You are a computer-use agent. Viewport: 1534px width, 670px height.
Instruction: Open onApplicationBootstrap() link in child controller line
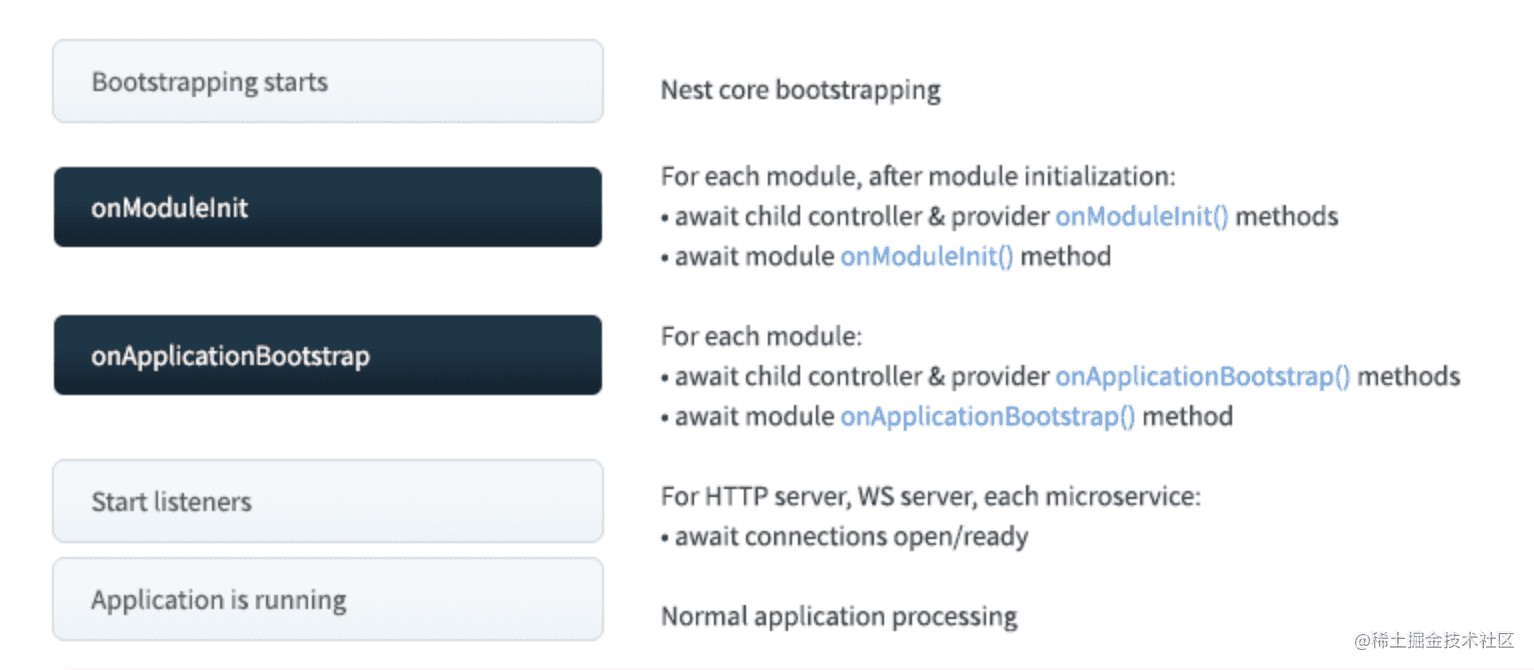click(x=1203, y=376)
